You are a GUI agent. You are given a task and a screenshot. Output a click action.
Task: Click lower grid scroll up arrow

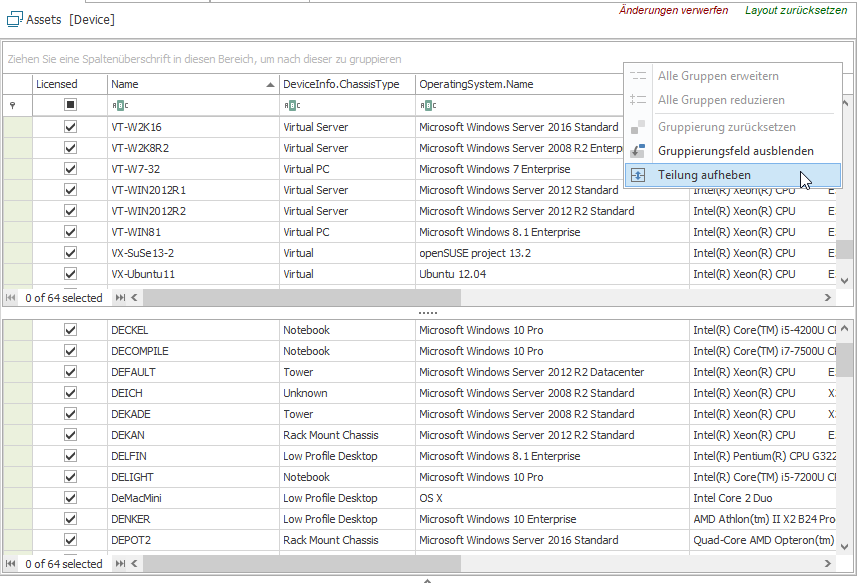pos(844,328)
